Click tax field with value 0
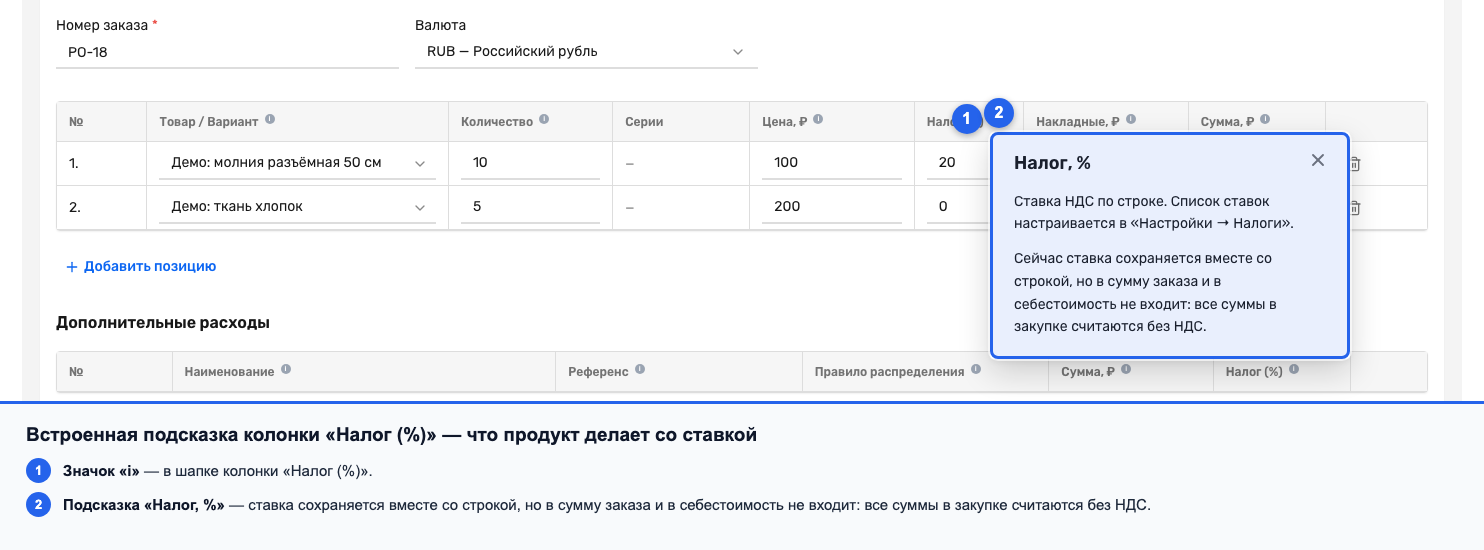Screen dimensions: 1484x550 (958, 207)
